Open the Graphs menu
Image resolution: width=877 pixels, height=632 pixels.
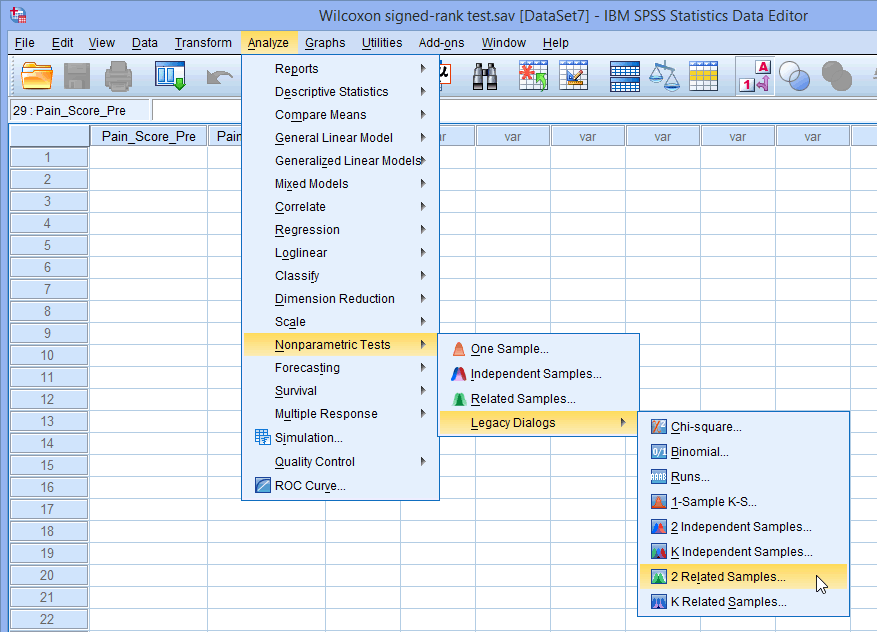tap(325, 43)
